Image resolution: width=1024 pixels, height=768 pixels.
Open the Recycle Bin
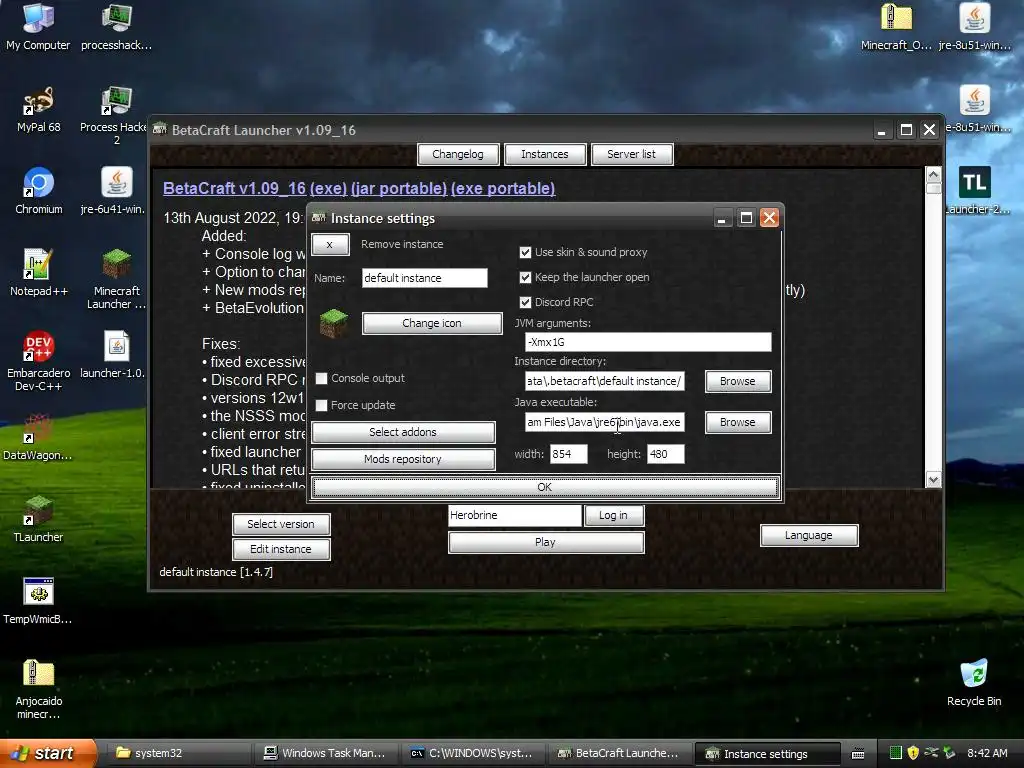[x=974, y=682]
